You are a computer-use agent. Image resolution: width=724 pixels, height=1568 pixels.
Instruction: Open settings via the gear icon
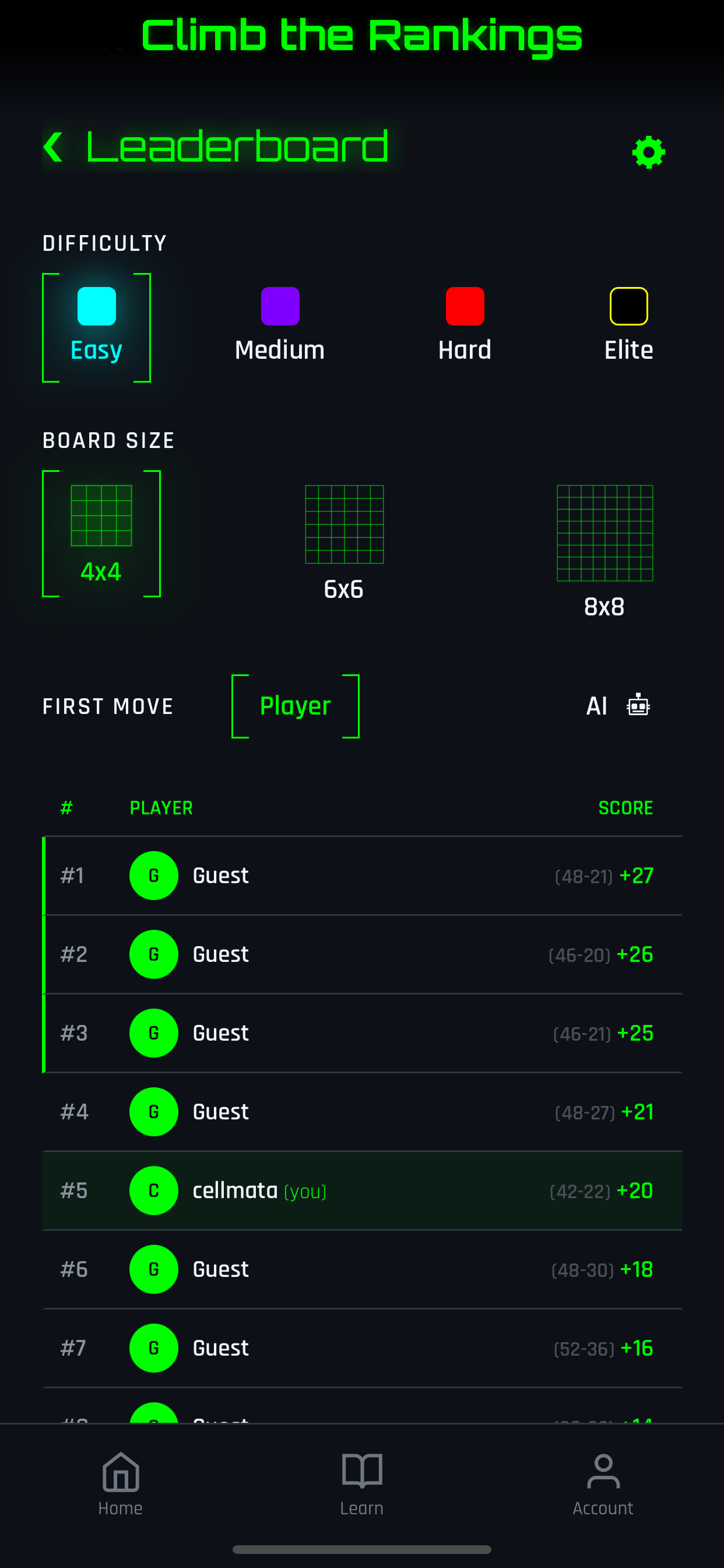tap(649, 152)
